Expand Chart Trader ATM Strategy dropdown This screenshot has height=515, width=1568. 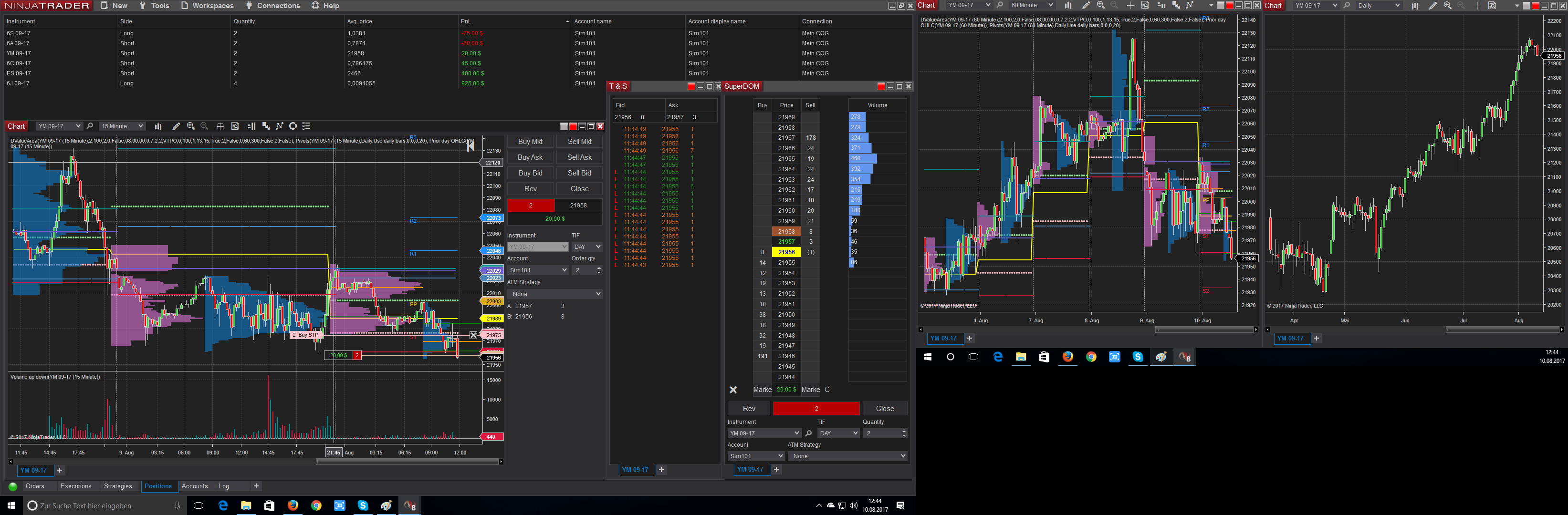click(x=554, y=294)
